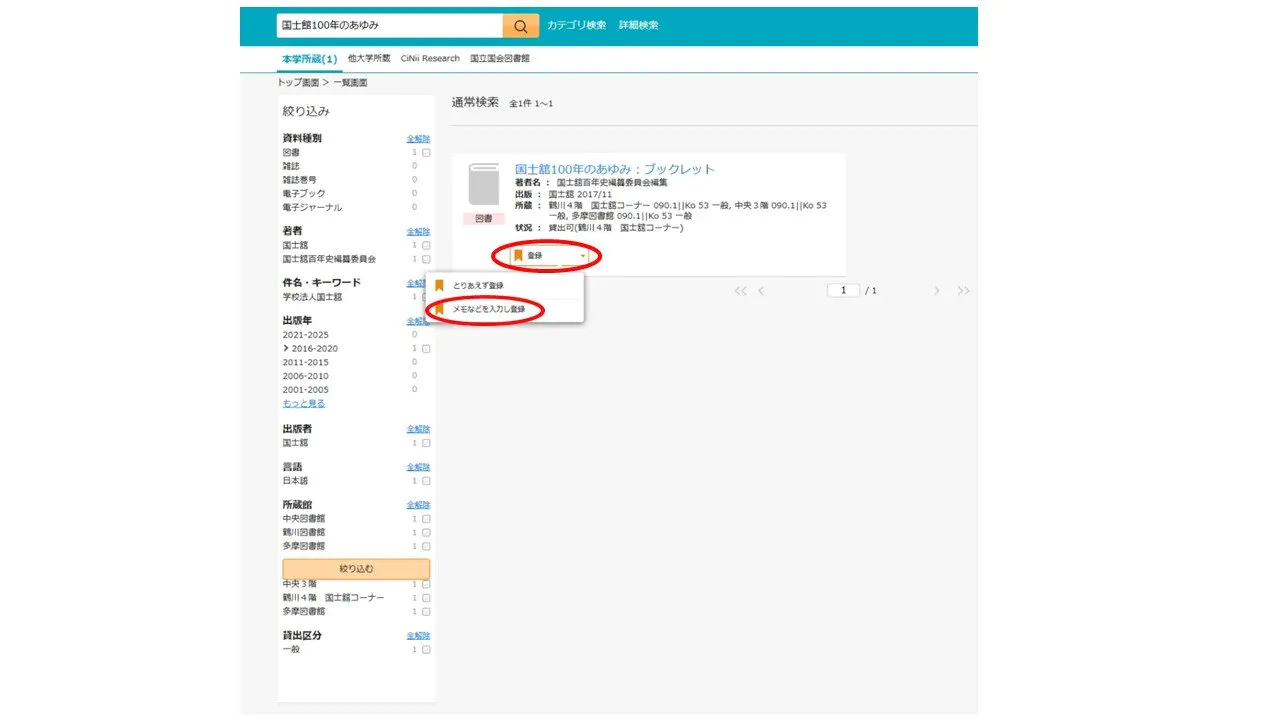This screenshot has width=1280, height=720.
Task: Check the 中央３階 location checkbox
Action: (x=426, y=584)
